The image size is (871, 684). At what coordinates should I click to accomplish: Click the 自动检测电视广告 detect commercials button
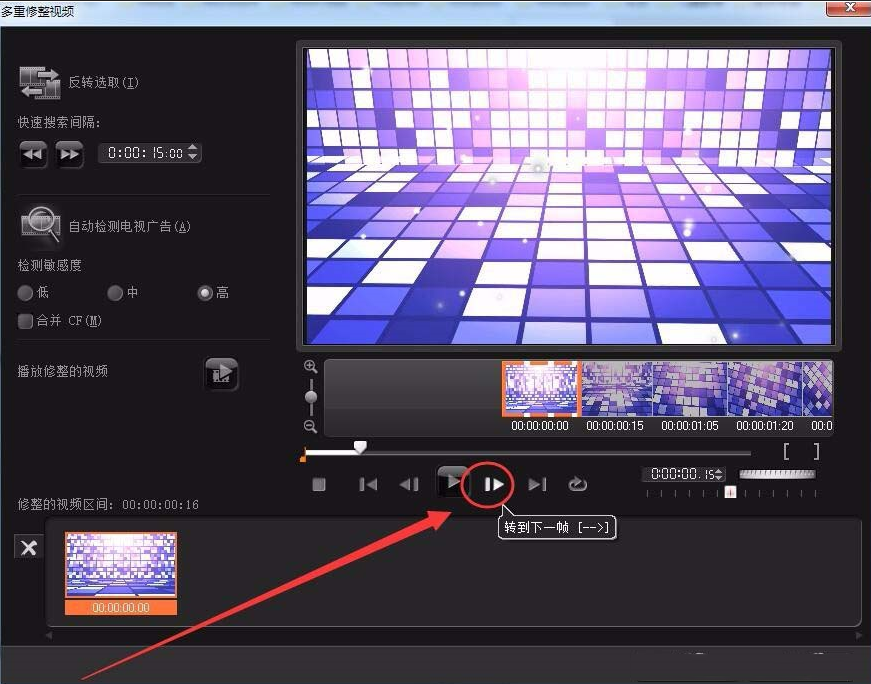(x=40, y=222)
